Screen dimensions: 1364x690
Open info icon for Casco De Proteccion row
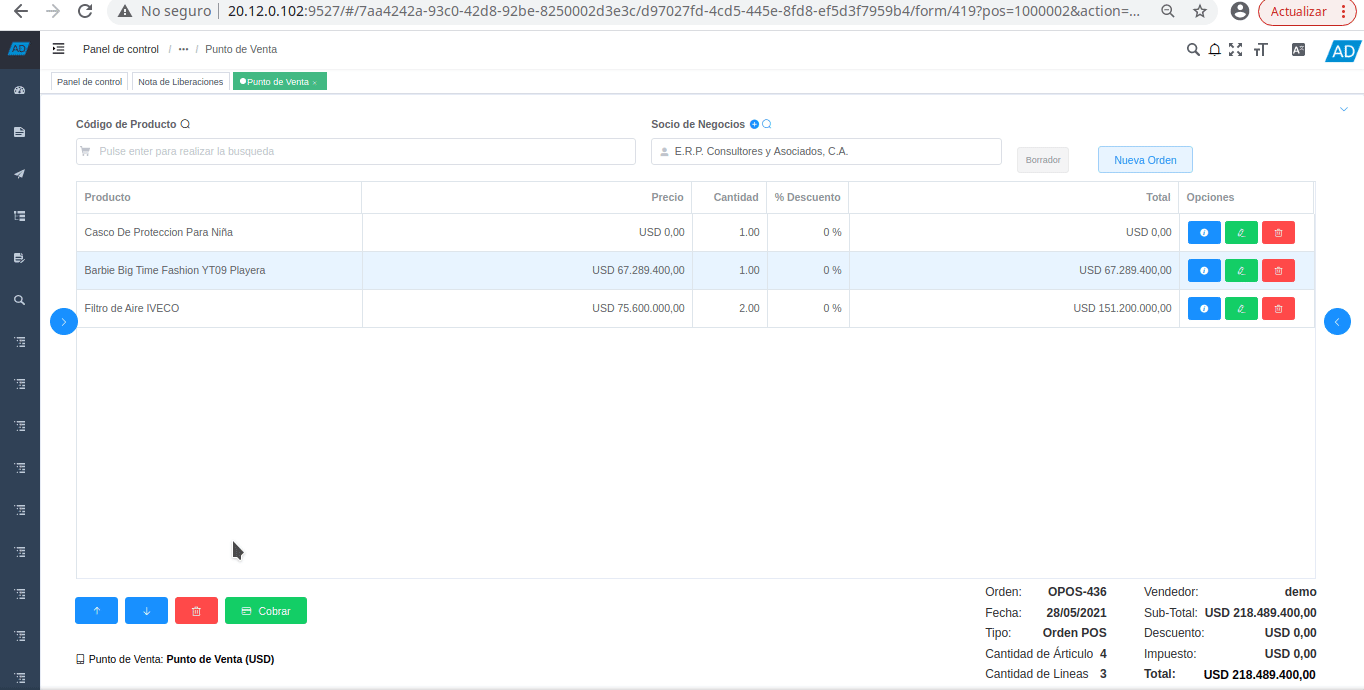click(1204, 233)
